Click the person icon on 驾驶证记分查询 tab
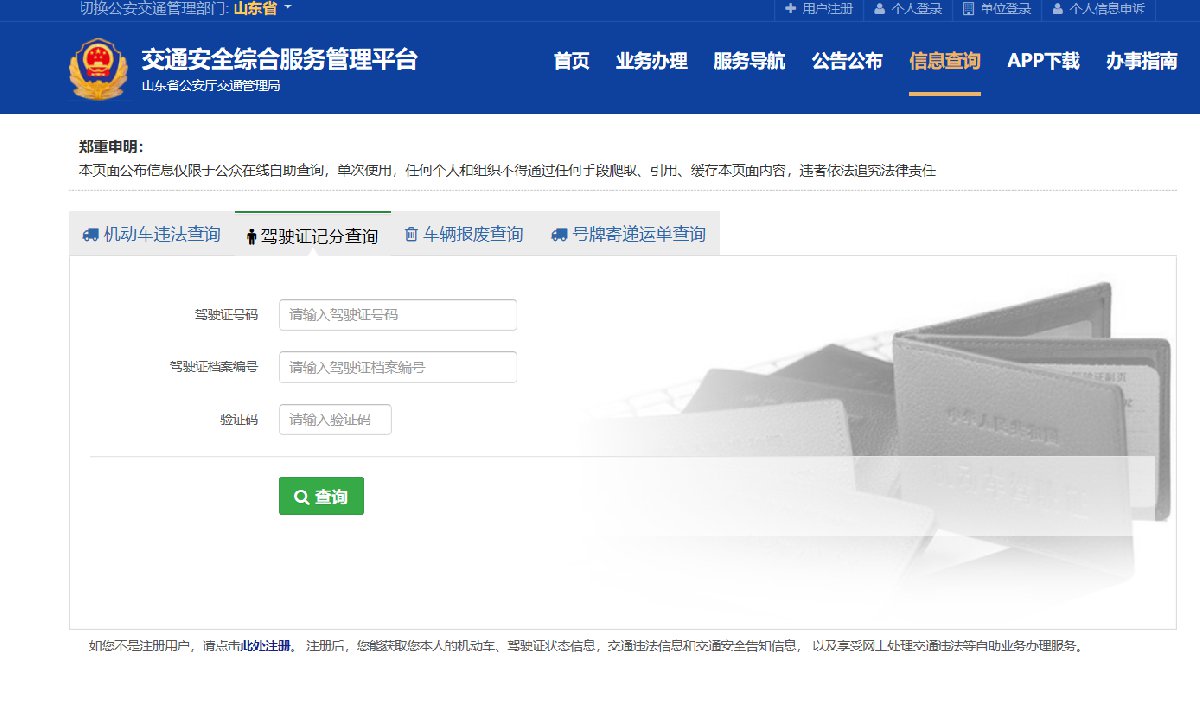The image size is (1200, 702). click(x=251, y=237)
